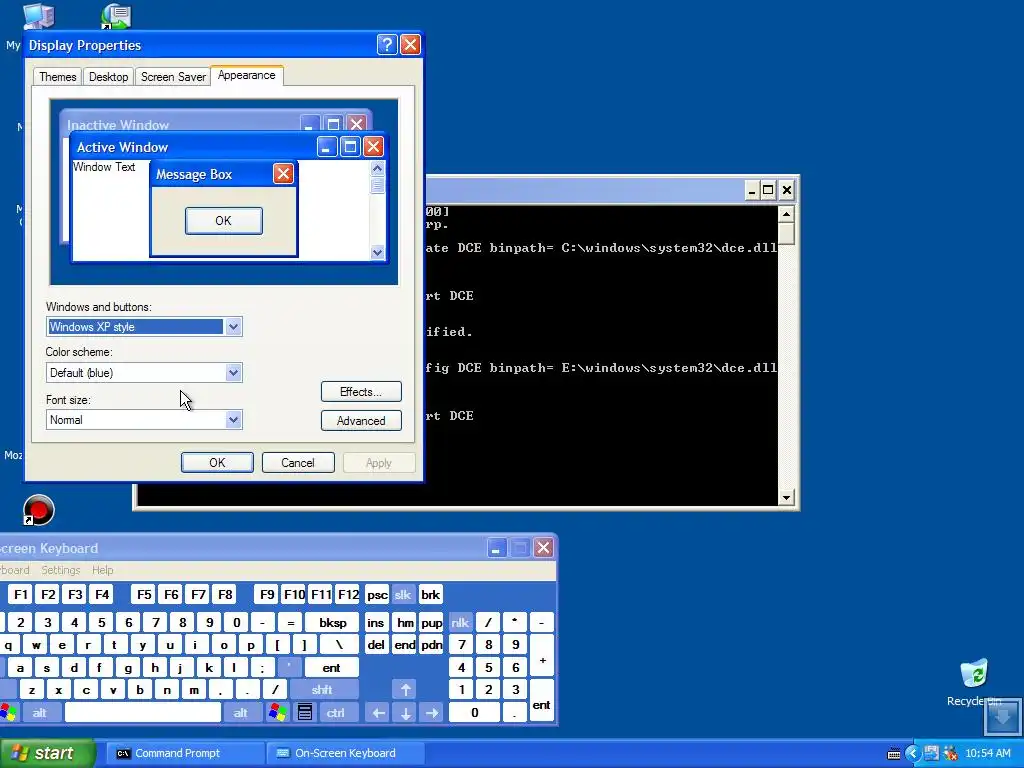Toggle the nlk num lock key
The width and height of the screenshot is (1024, 768).
coord(460,623)
